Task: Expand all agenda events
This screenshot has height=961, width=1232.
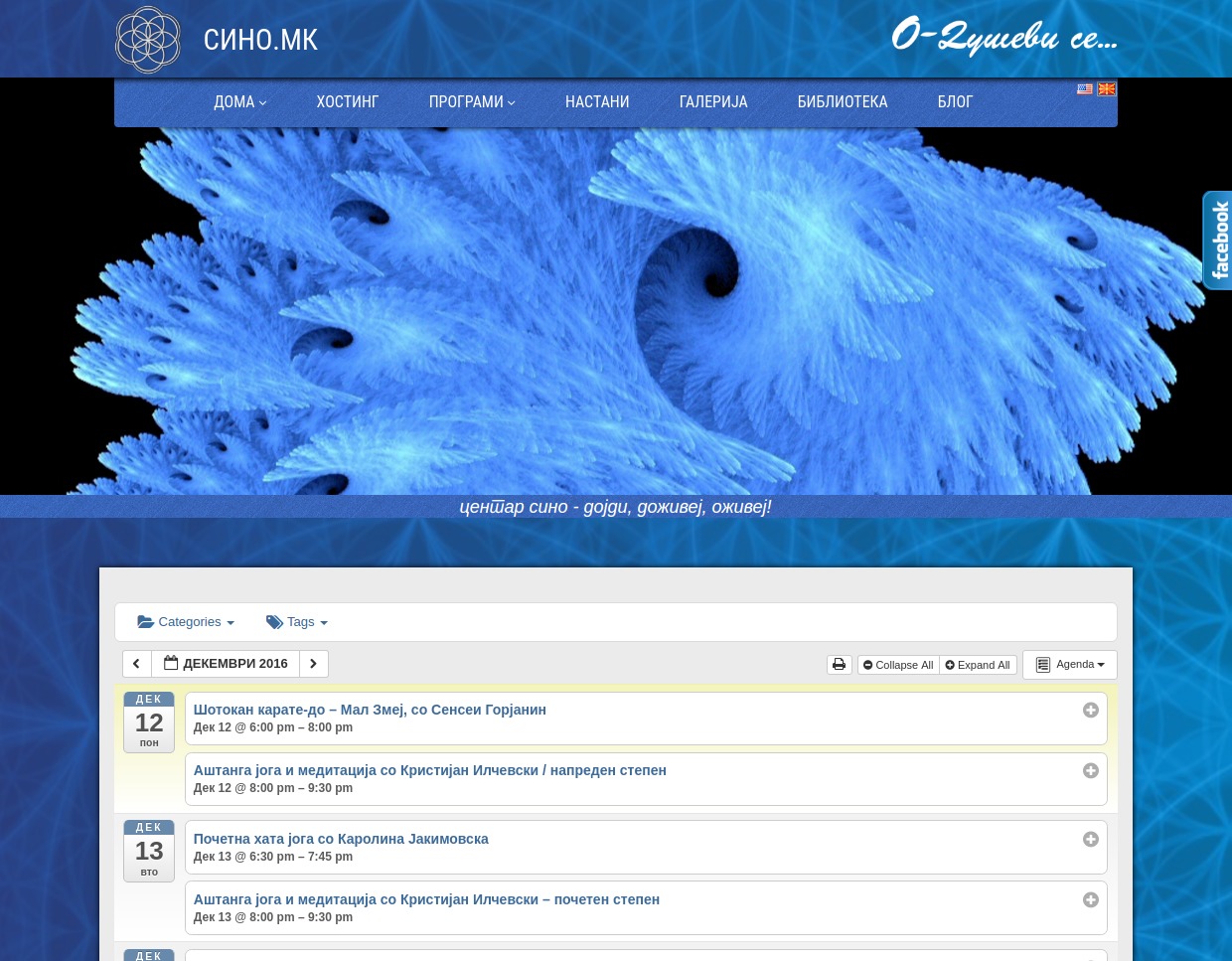Action: 978,665
